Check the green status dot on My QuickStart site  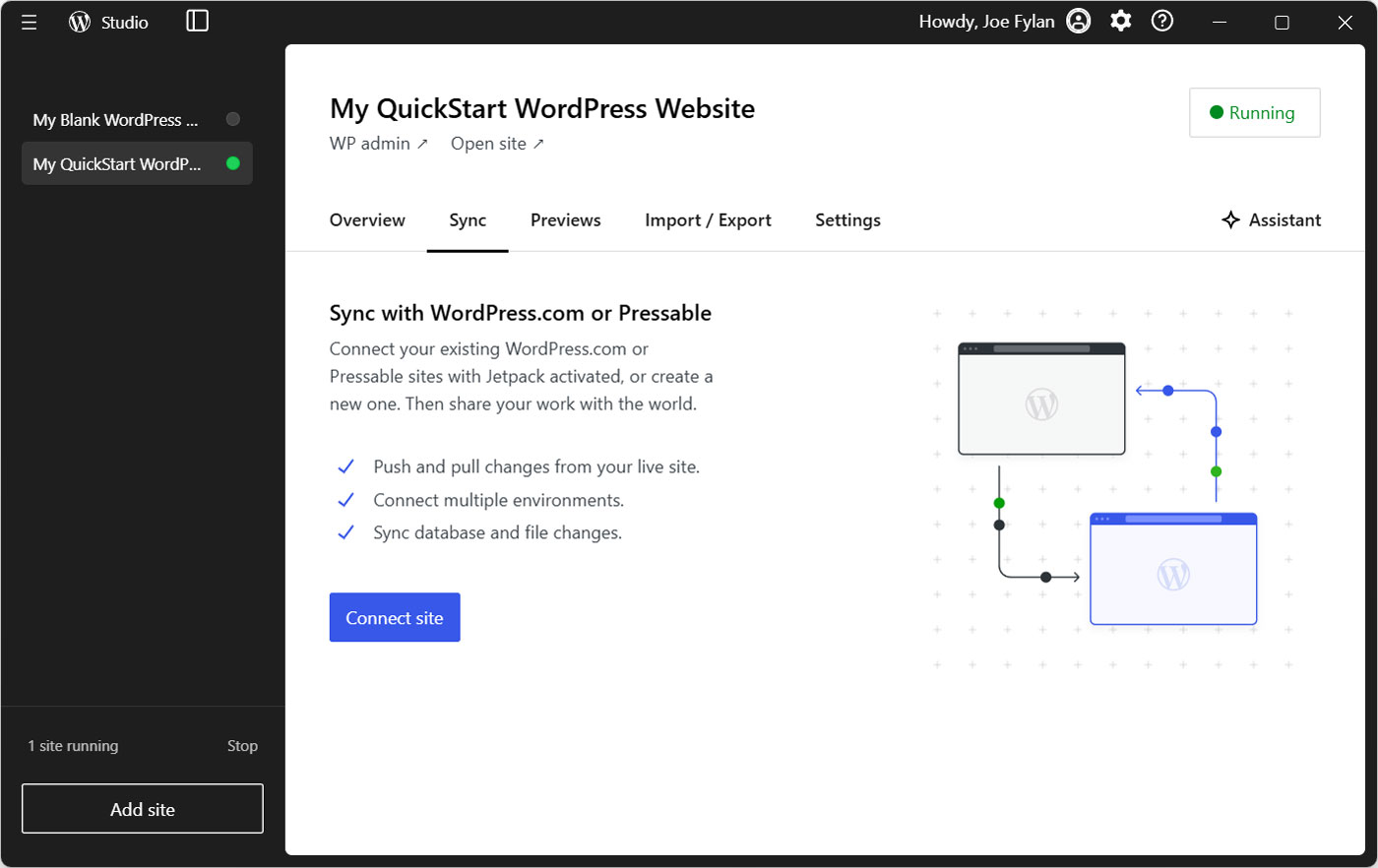click(x=233, y=163)
